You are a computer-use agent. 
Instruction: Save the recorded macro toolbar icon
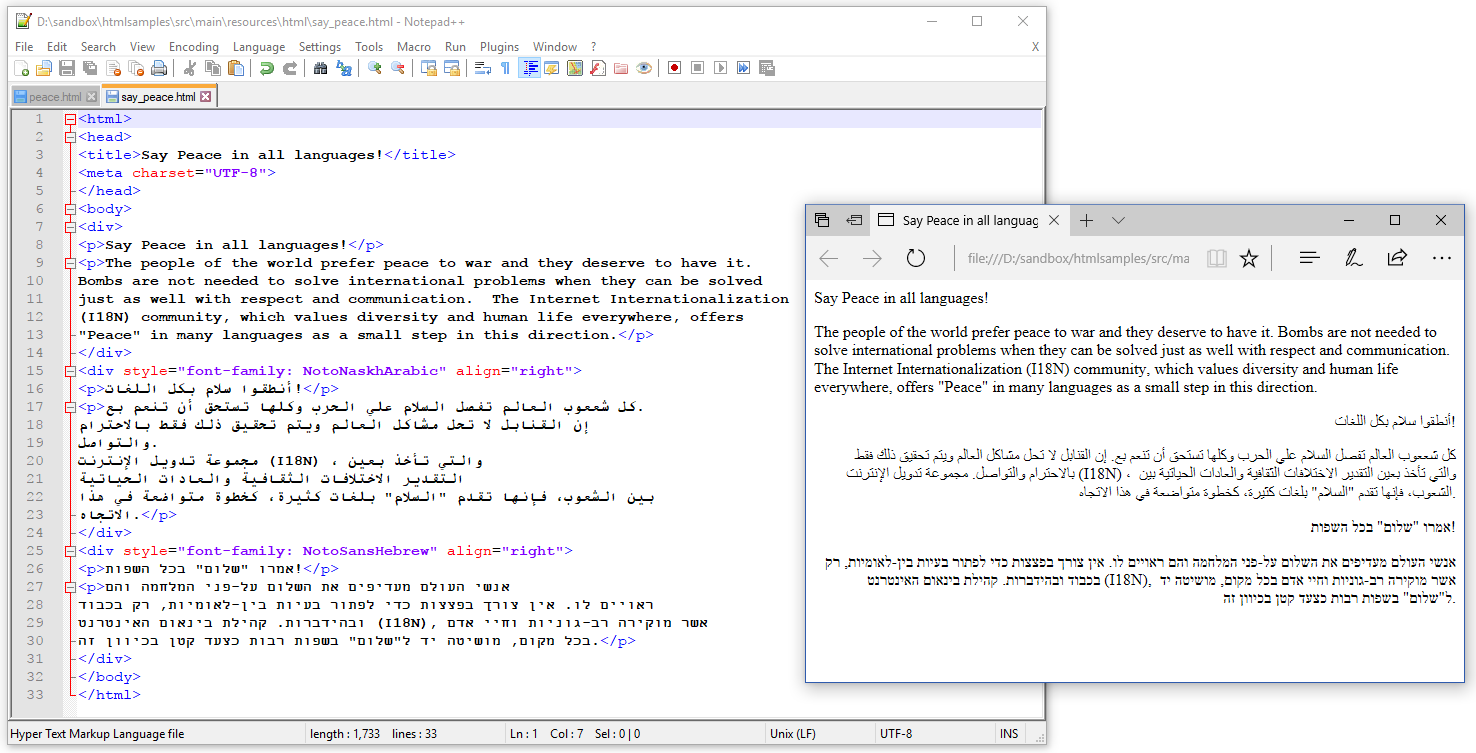pyautogui.click(x=767, y=68)
